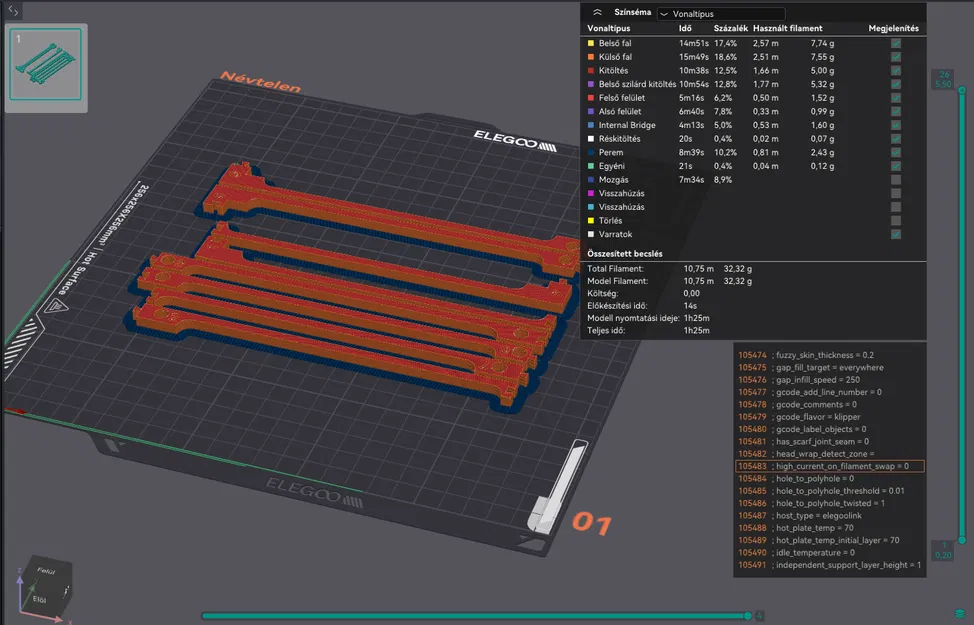The image size is (974, 625).
Task: Click the Total Filament label
Action: [x=616, y=269]
